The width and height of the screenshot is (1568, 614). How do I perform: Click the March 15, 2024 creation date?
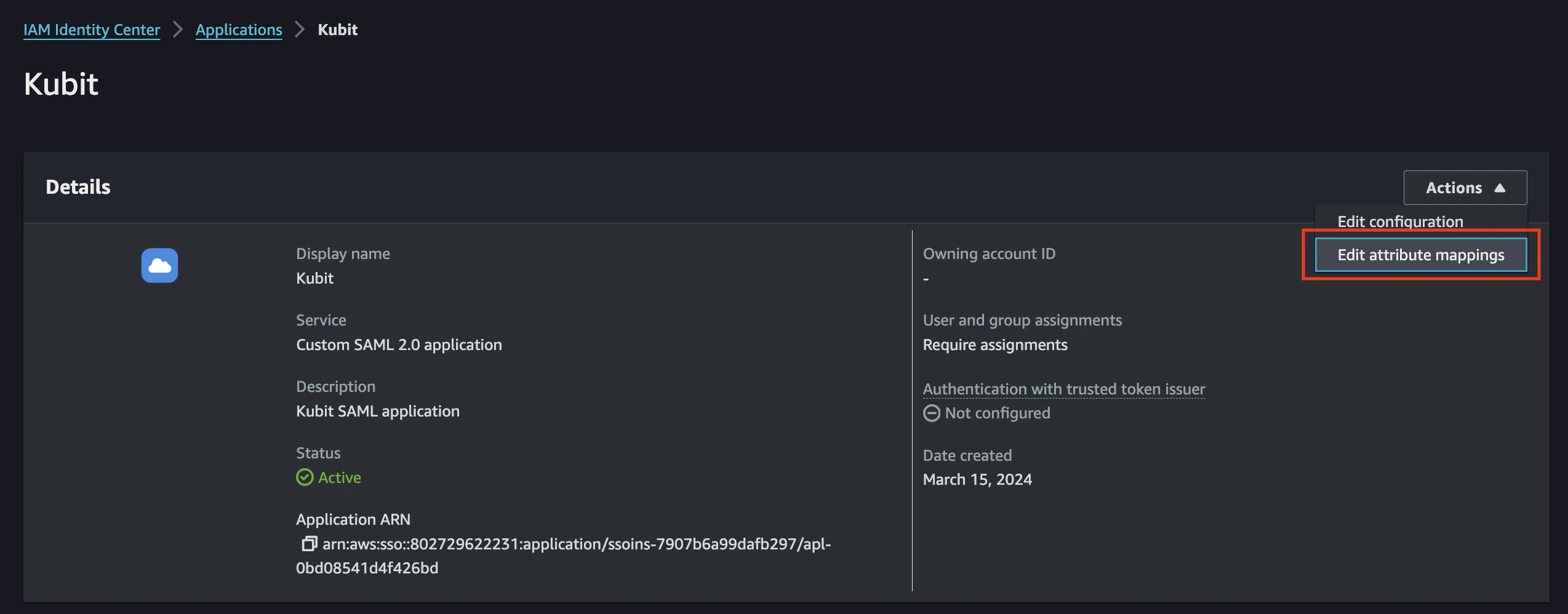pos(977,479)
